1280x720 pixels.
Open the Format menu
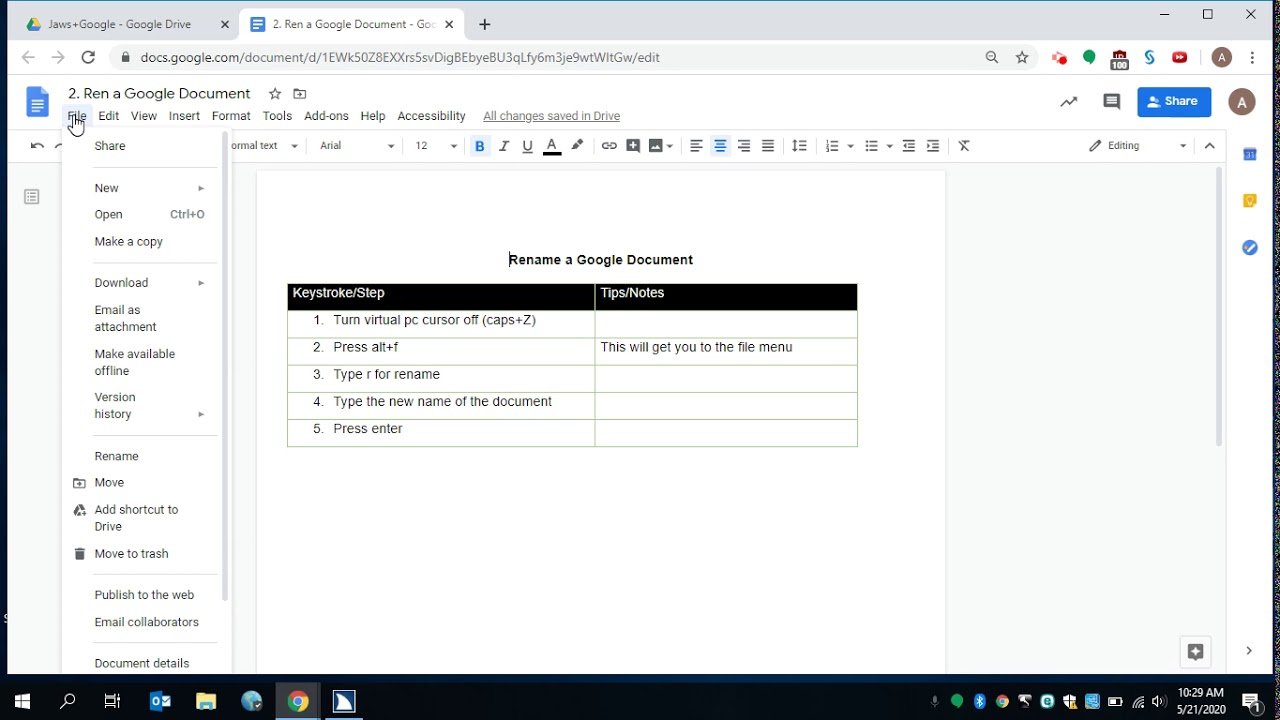tap(231, 116)
